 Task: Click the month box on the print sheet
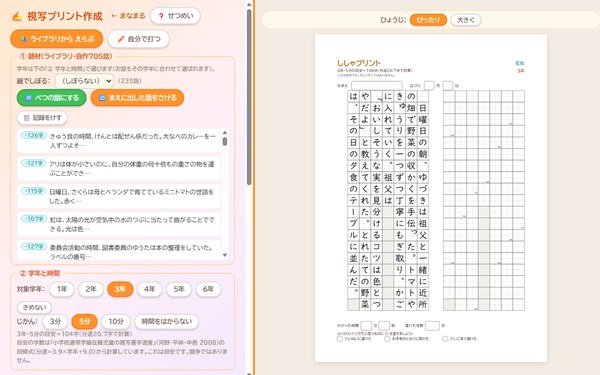429,85
